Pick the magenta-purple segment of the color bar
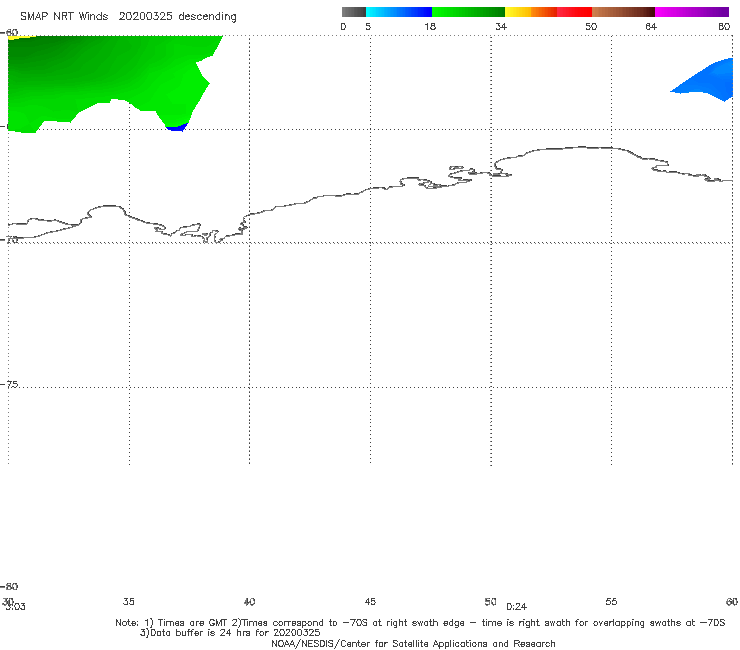Image resolution: width=740 pixels, height=650 pixels. (x=692, y=12)
